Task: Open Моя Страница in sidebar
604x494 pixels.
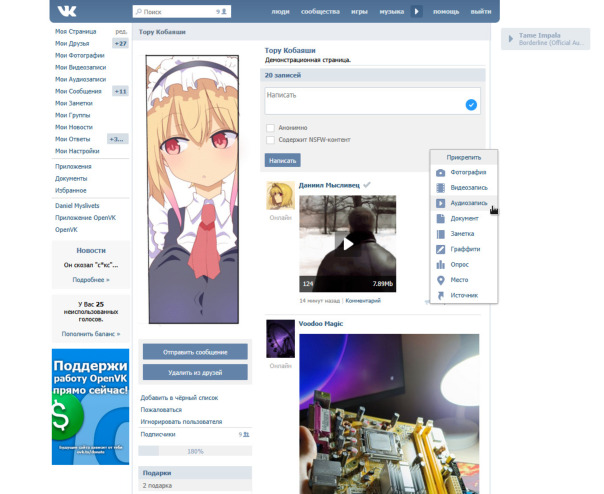Action: 76,32
